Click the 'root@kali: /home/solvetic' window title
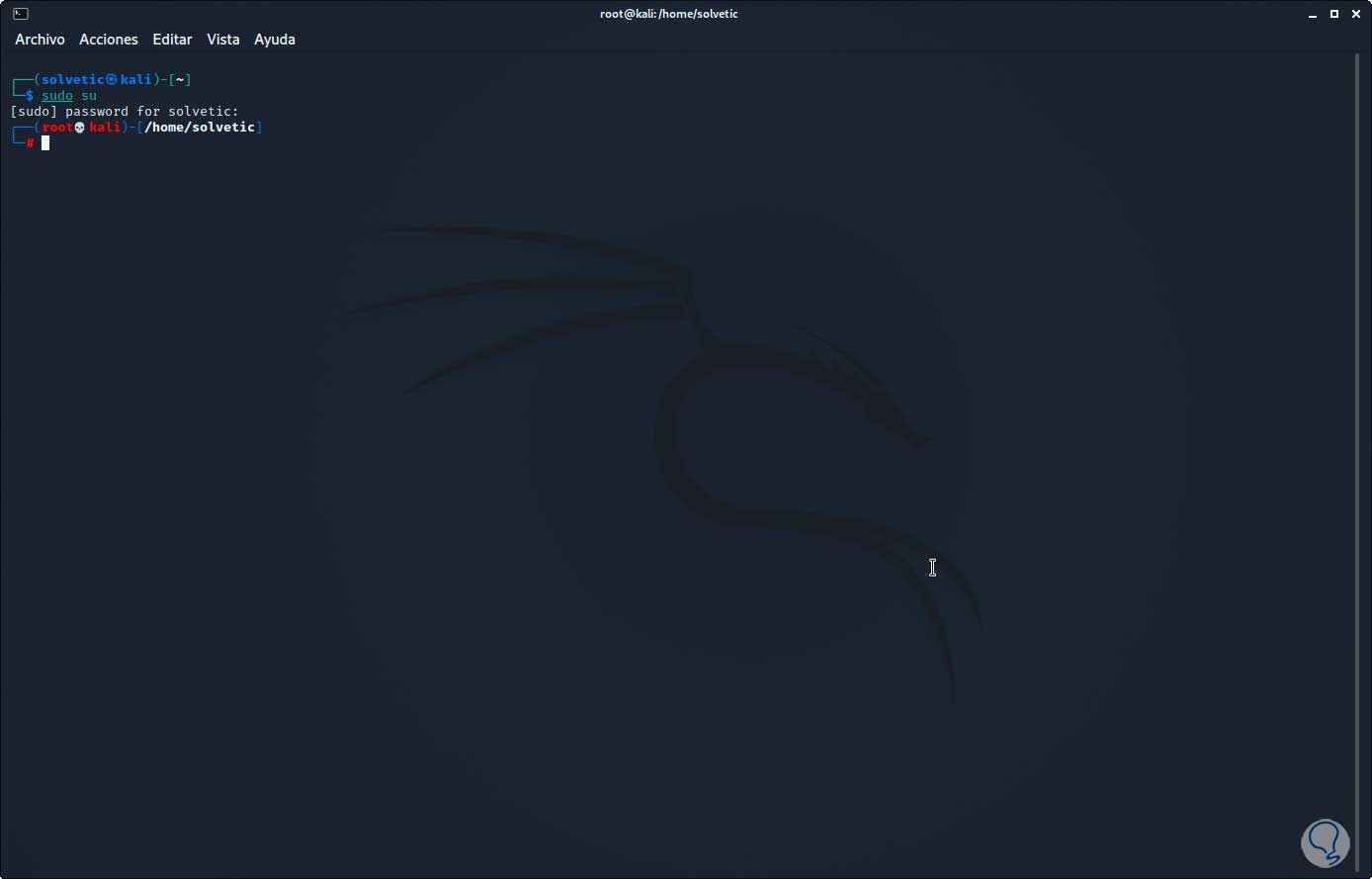The image size is (1372, 879). point(669,14)
